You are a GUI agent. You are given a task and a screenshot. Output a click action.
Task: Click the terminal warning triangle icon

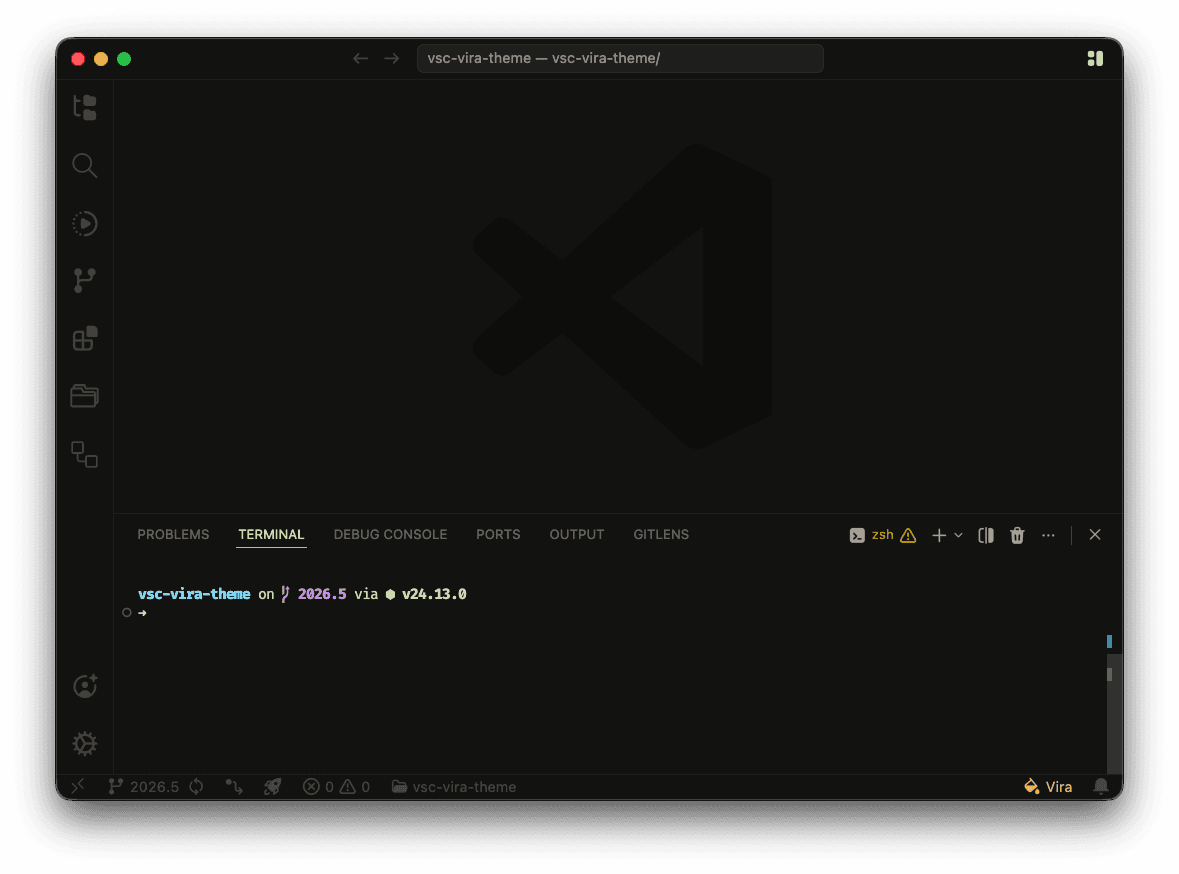908,536
